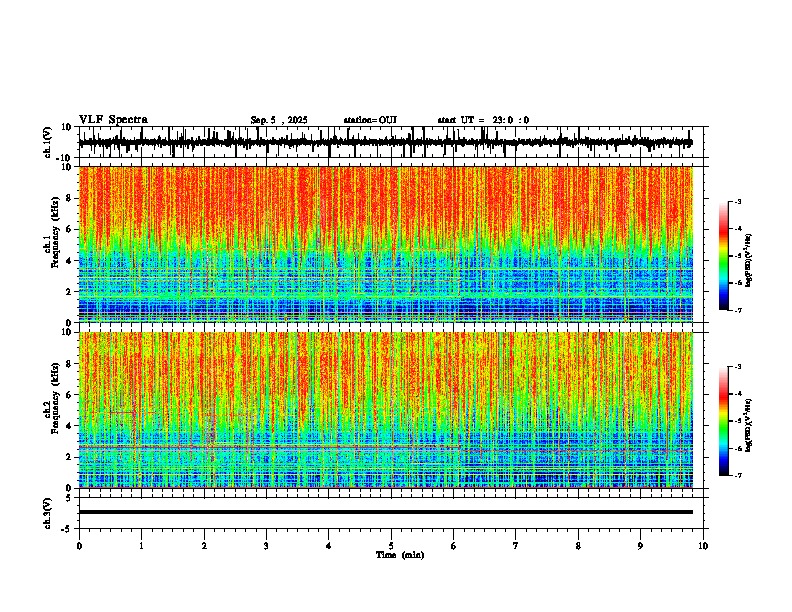
Task: Click the lower color scale bar
Action: (724, 421)
